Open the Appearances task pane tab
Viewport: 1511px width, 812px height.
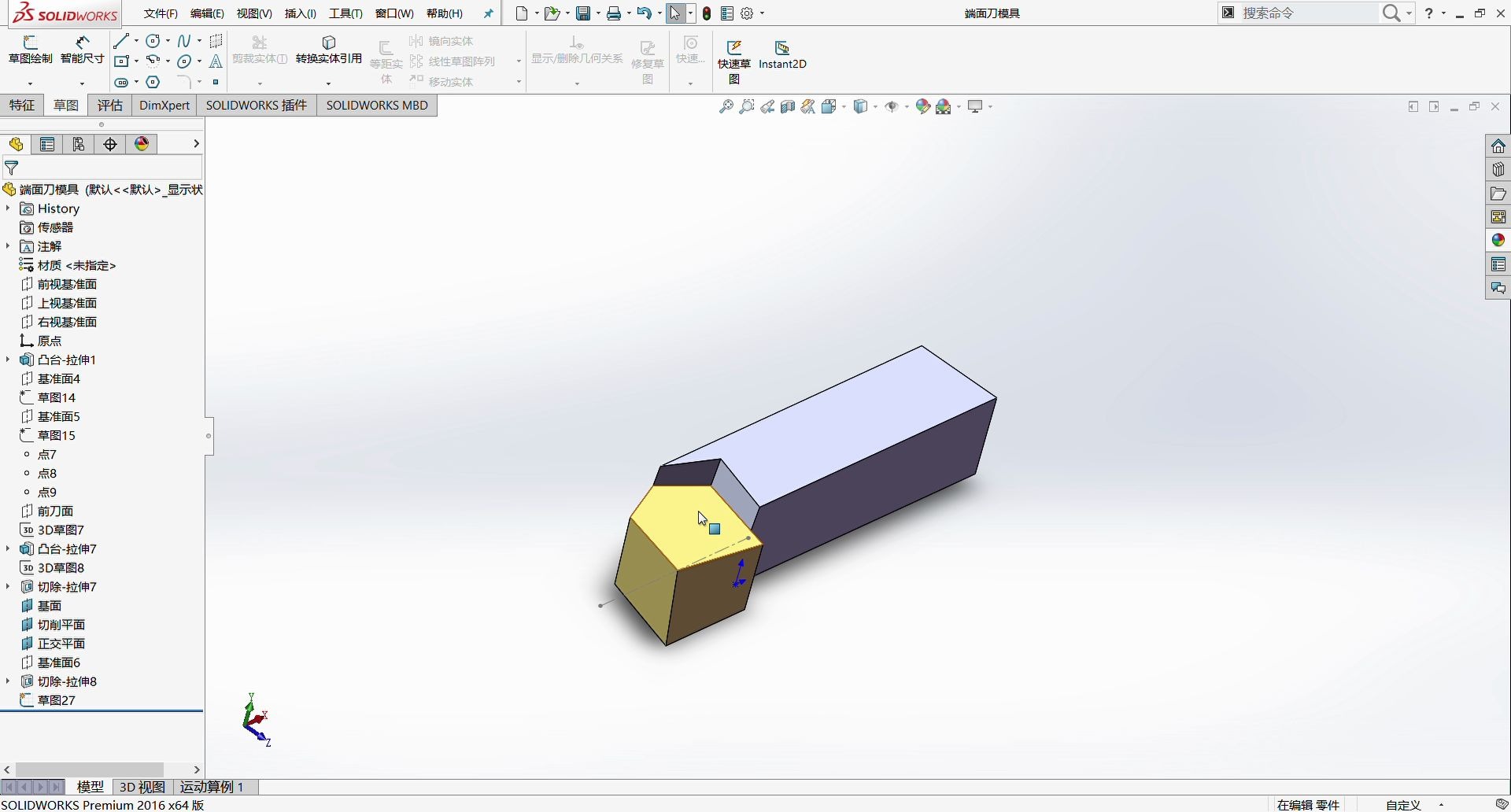[1498, 241]
